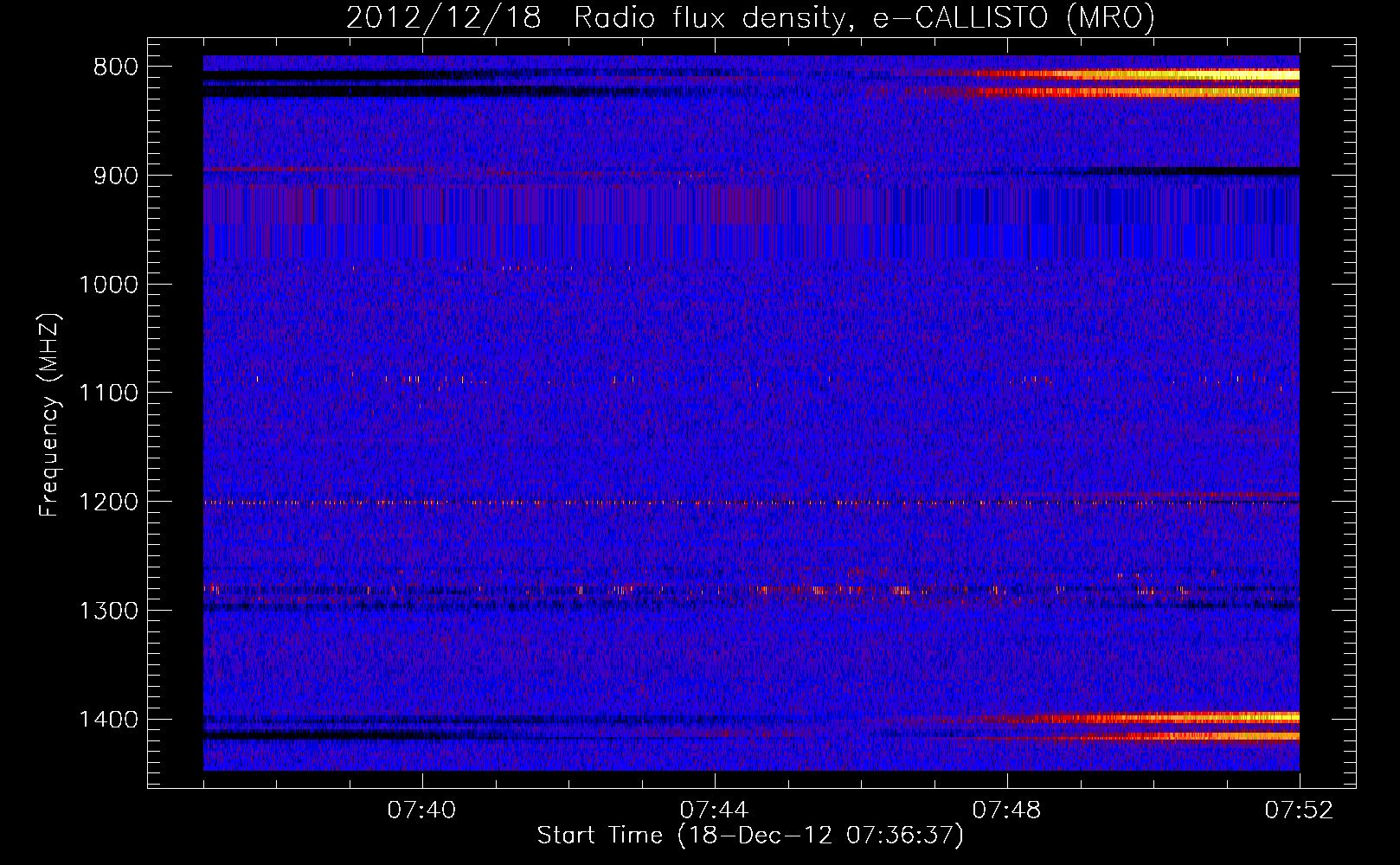This screenshot has height=865, width=1400.
Task: Click the x-axis label 'Start Time (18-Dec-12 07:36:37)'
Action: pyautogui.click(x=750, y=836)
